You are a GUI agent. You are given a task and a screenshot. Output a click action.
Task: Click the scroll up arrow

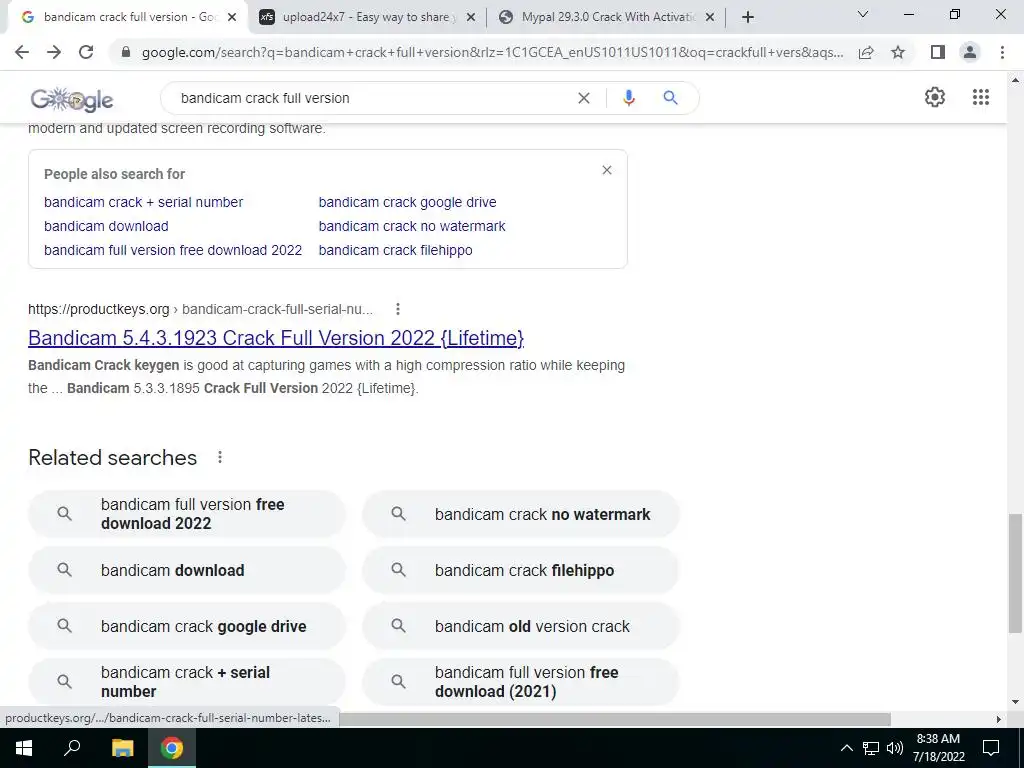coord(1015,80)
